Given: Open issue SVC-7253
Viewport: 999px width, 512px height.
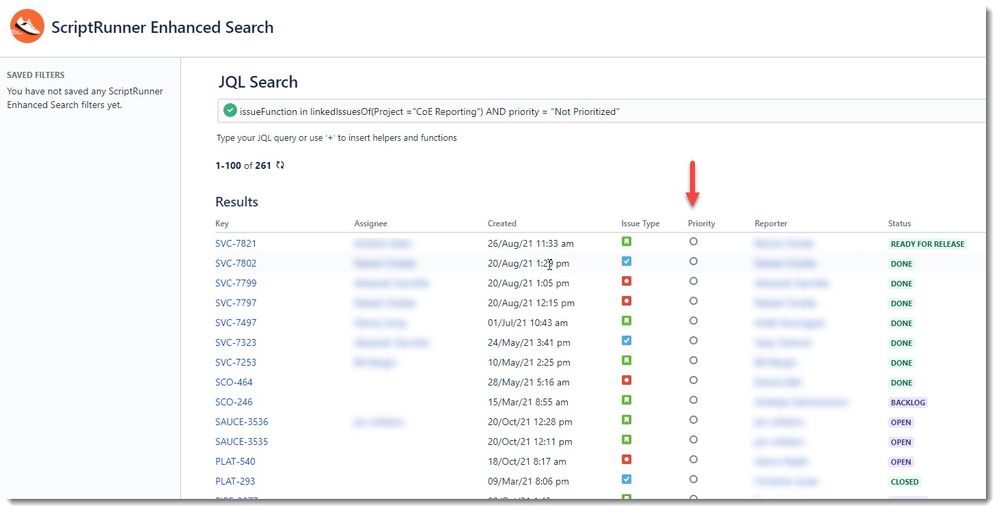Looking at the screenshot, I should click(x=236, y=362).
